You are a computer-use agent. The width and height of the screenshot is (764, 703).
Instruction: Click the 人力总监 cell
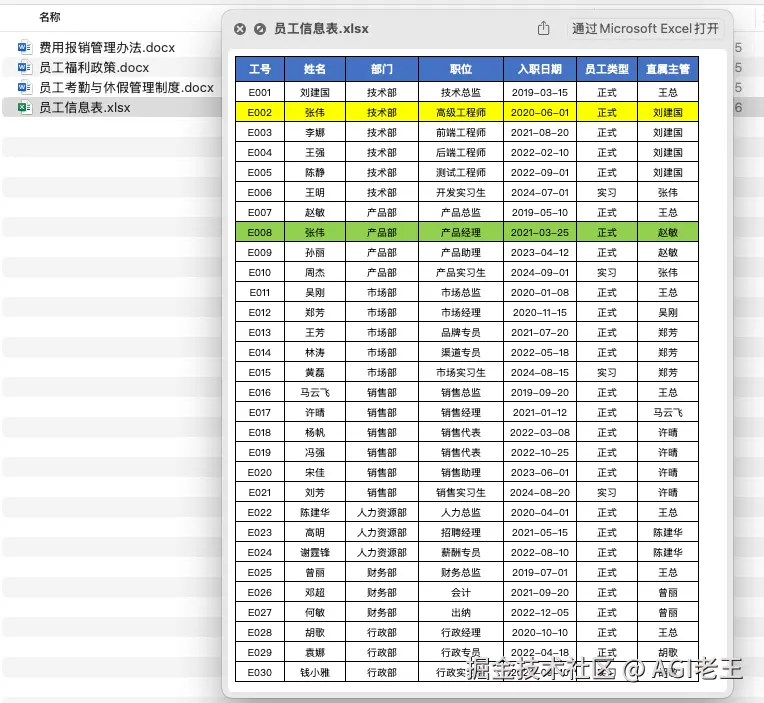click(461, 512)
